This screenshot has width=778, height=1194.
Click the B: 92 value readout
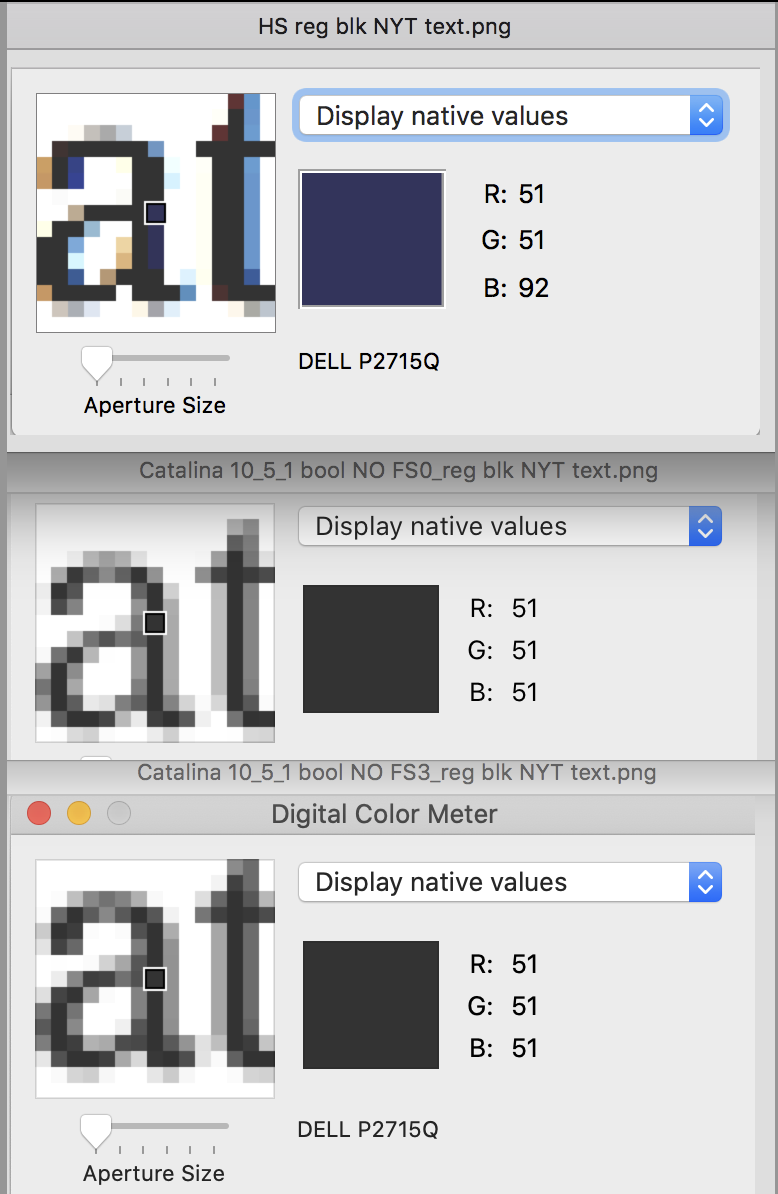[x=516, y=288]
